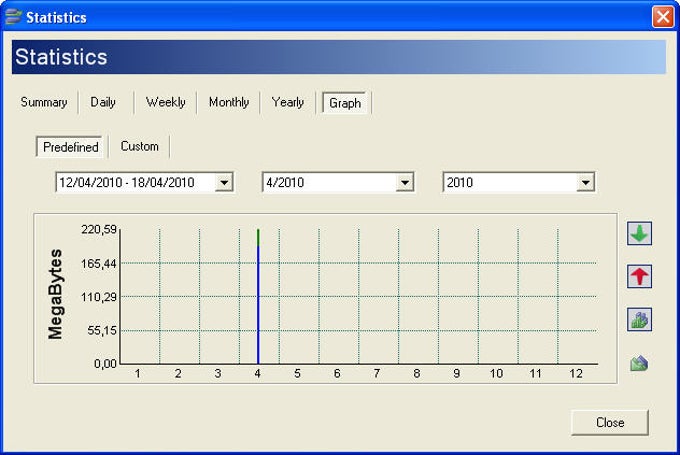The image size is (680, 455).
Task: Click the month 4 data bar in graph
Action: click(258, 300)
